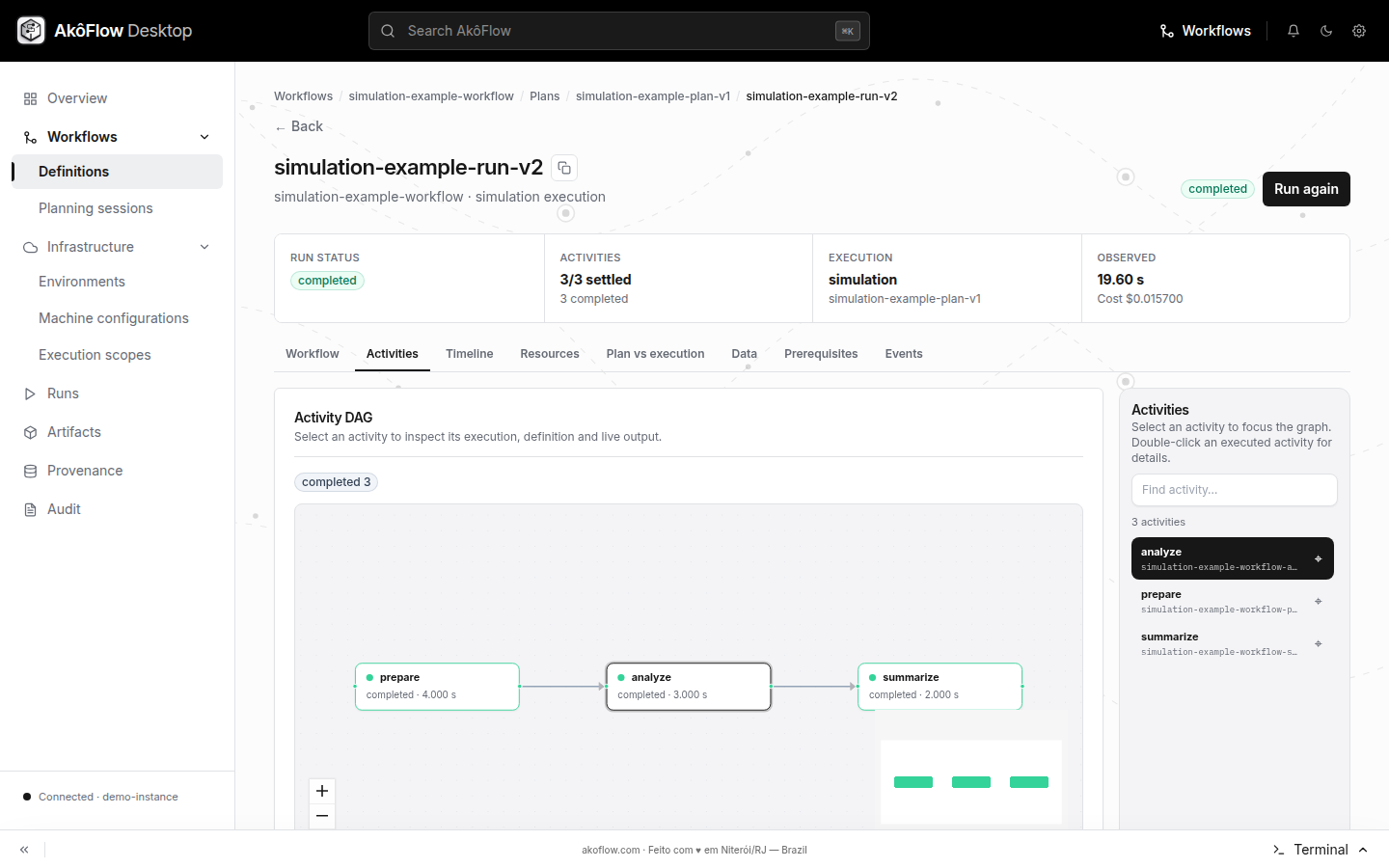Focus the prepare activity locate icon
Screen dimensions: 1389x868
click(x=1318, y=601)
